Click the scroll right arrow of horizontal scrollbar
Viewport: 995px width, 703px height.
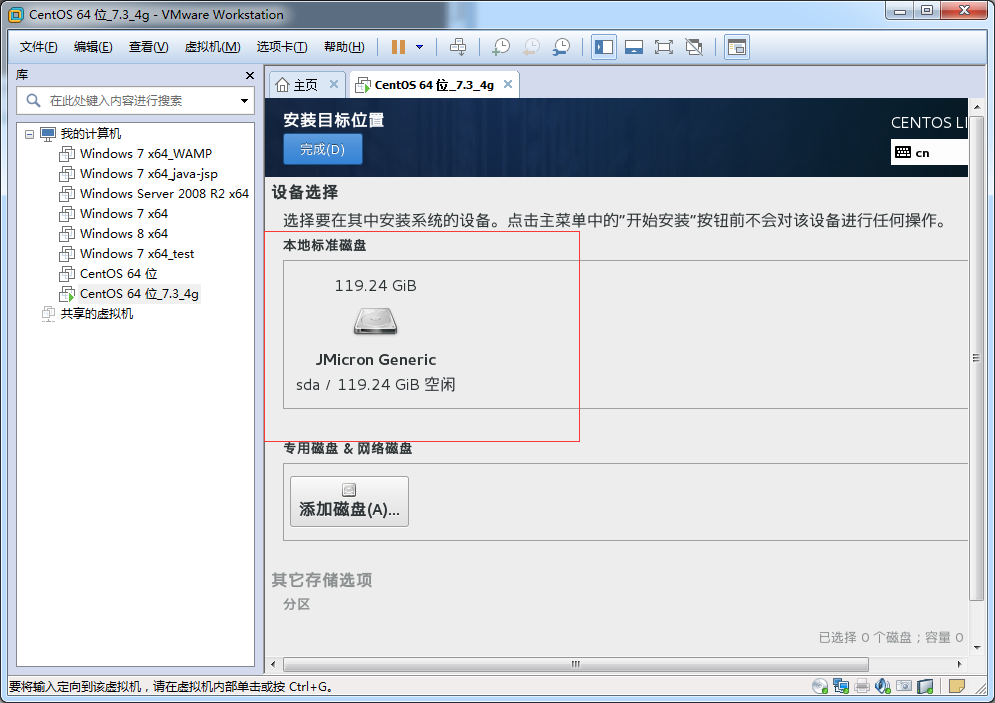click(x=959, y=664)
